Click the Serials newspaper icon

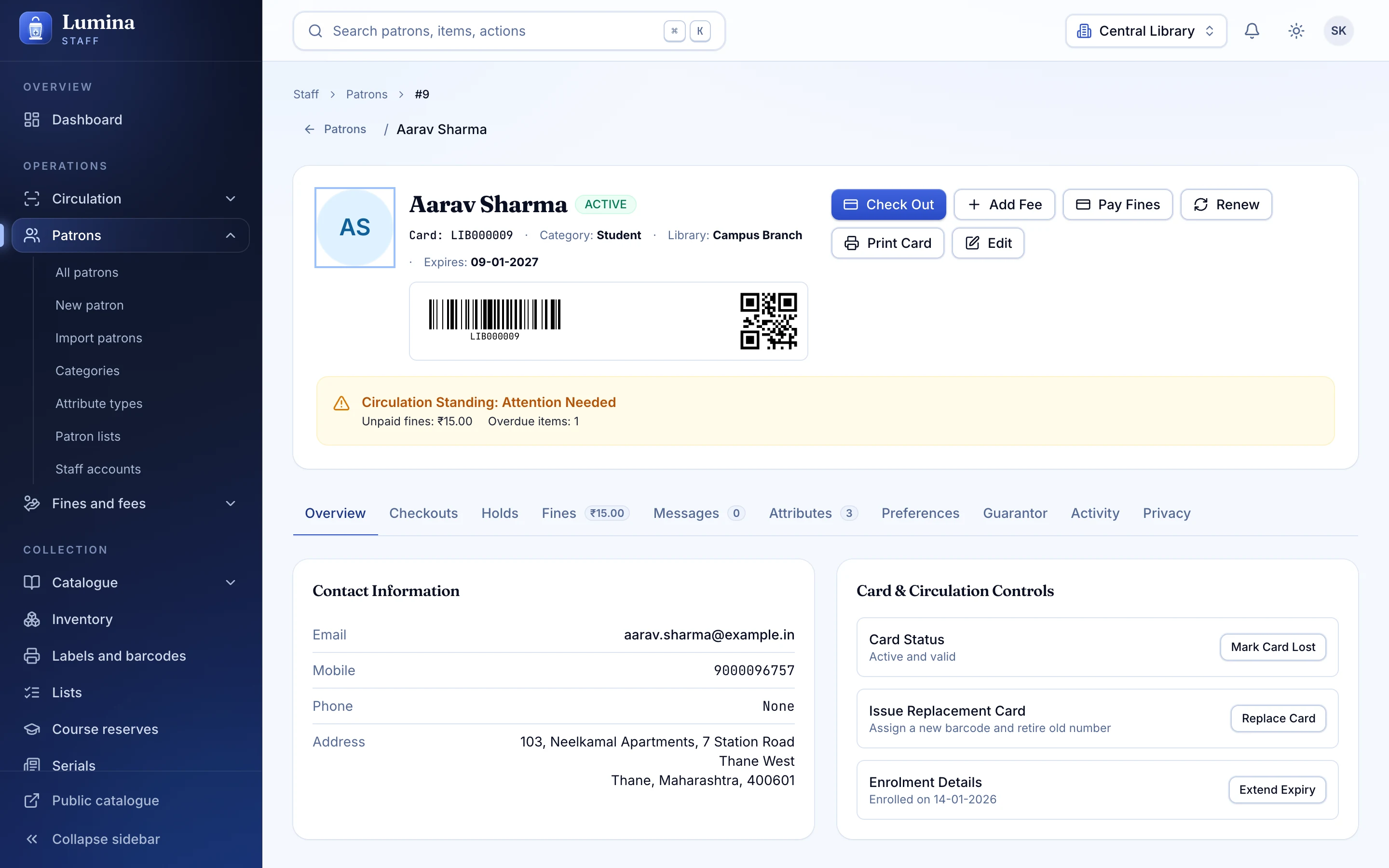(31, 765)
